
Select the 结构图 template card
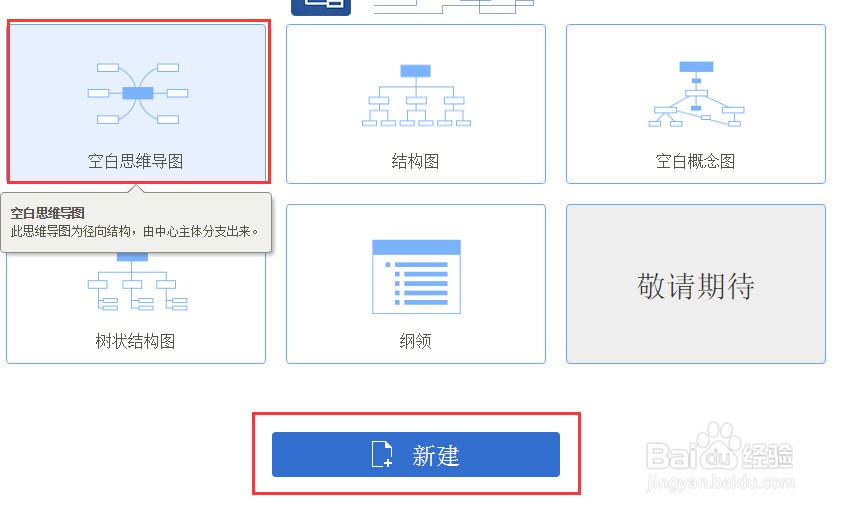(x=416, y=104)
